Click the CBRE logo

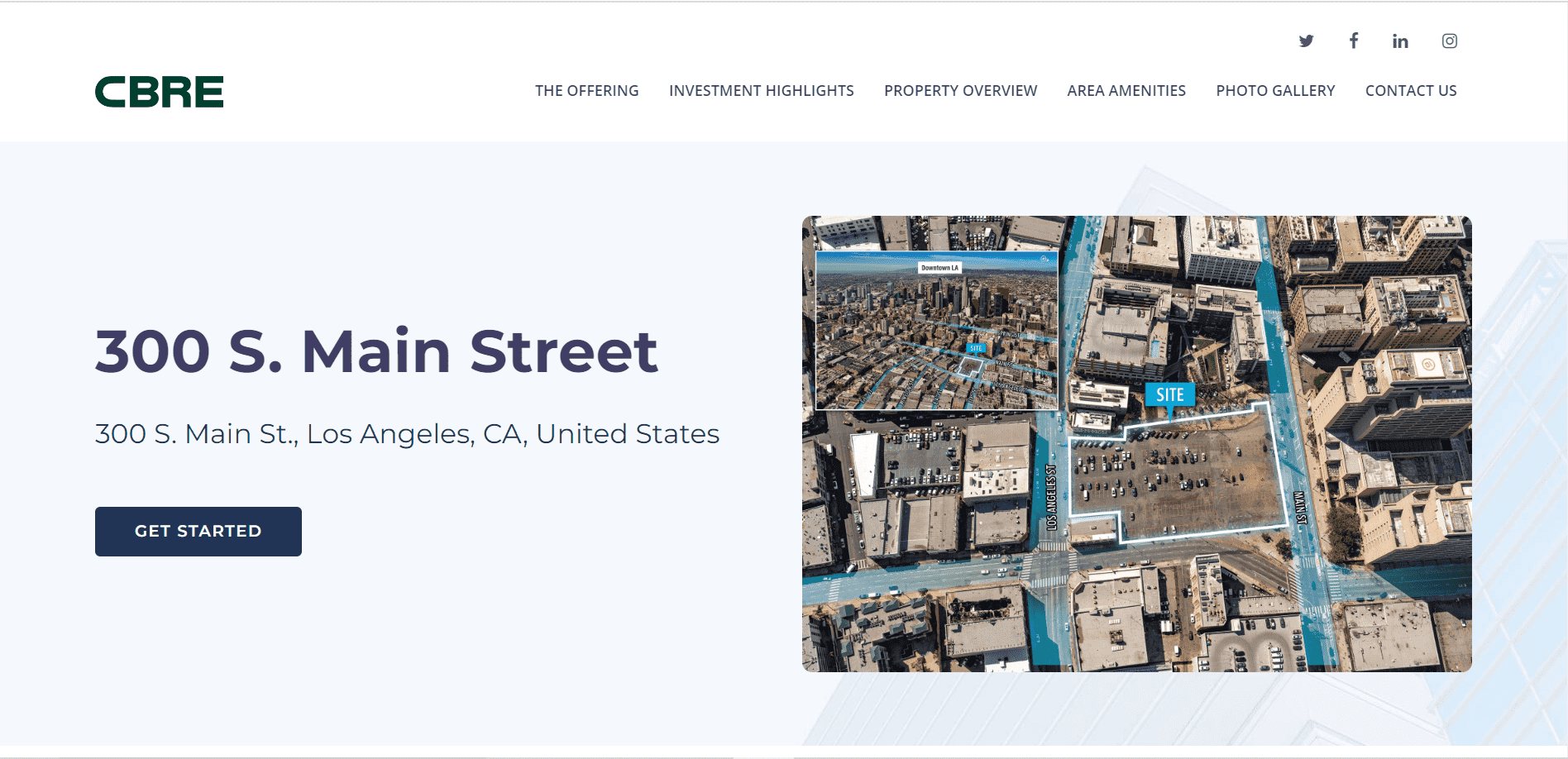[159, 92]
